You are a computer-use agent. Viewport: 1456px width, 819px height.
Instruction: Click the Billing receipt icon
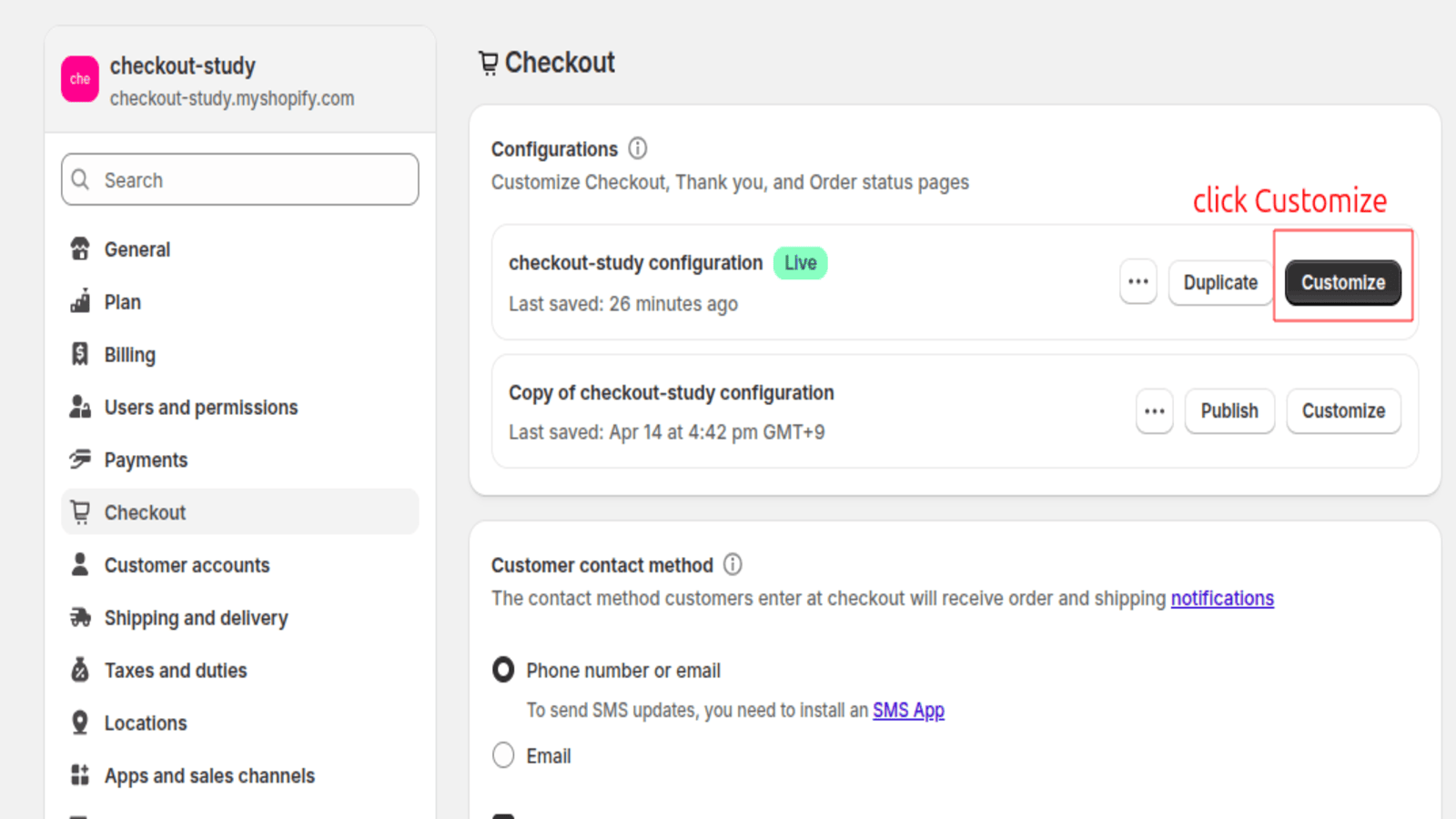pos(80,354)
